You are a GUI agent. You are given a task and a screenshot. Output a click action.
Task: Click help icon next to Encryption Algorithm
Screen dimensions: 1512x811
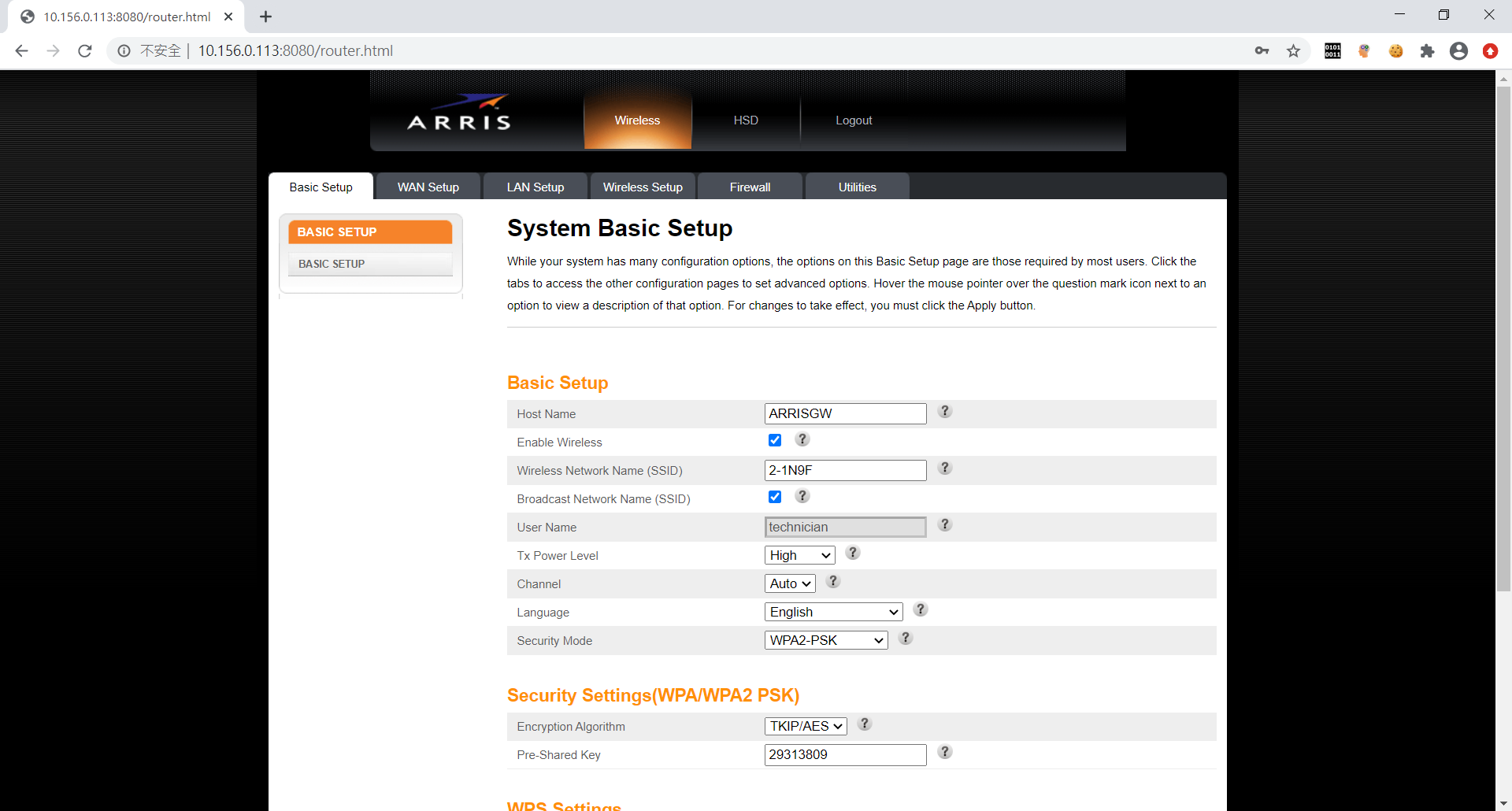click(864, 724)
